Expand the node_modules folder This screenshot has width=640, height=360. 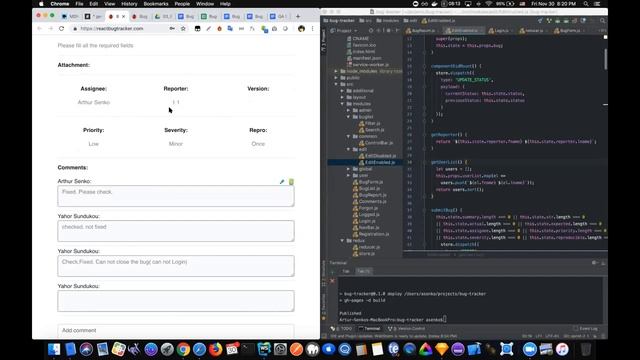(x=336, y=71)
